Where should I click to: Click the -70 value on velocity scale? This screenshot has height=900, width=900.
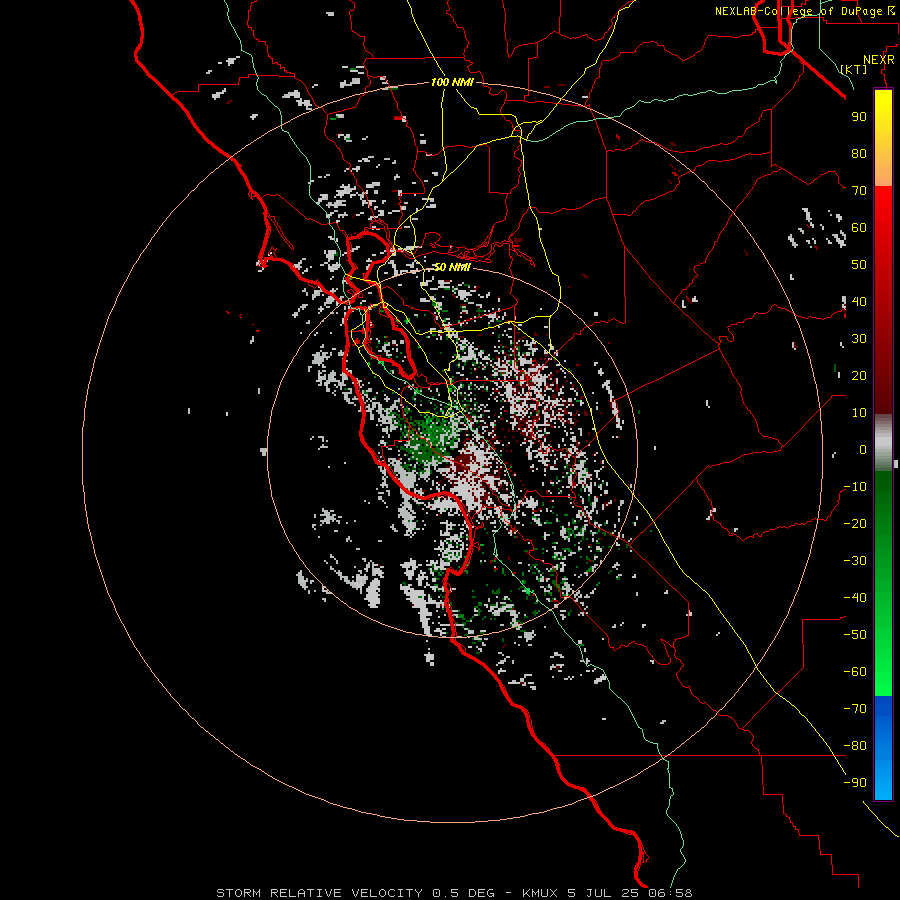pyautogui.click(x=855, y=709)
